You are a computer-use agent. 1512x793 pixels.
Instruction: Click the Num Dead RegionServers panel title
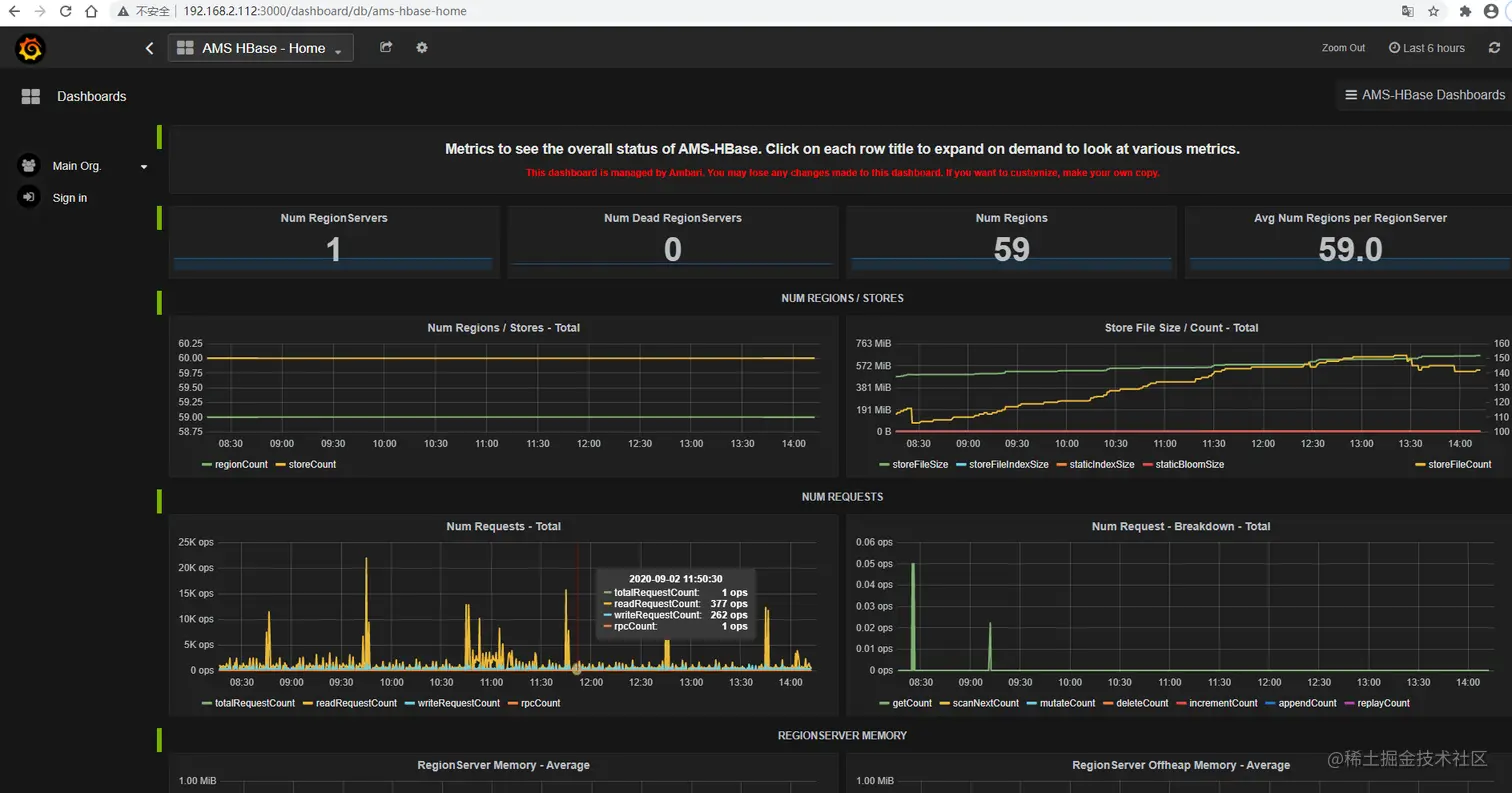672,218
